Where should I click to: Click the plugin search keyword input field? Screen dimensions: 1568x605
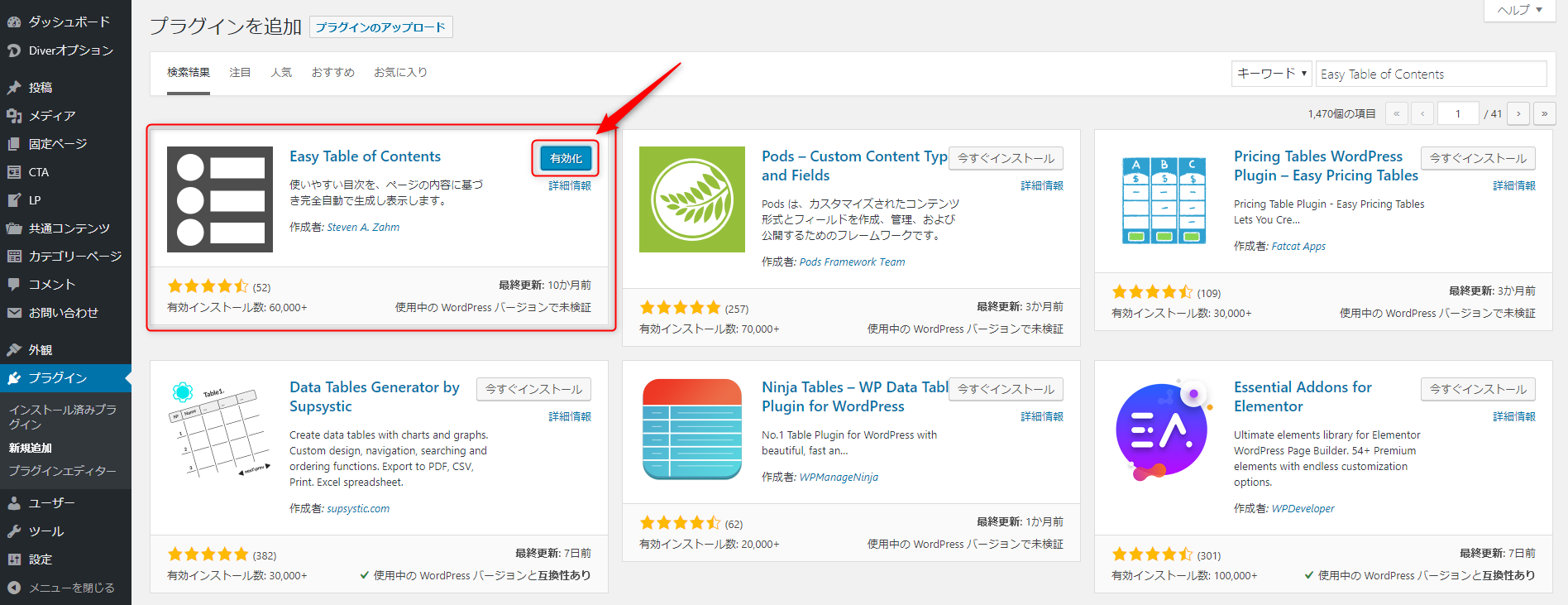(1431, 74)
